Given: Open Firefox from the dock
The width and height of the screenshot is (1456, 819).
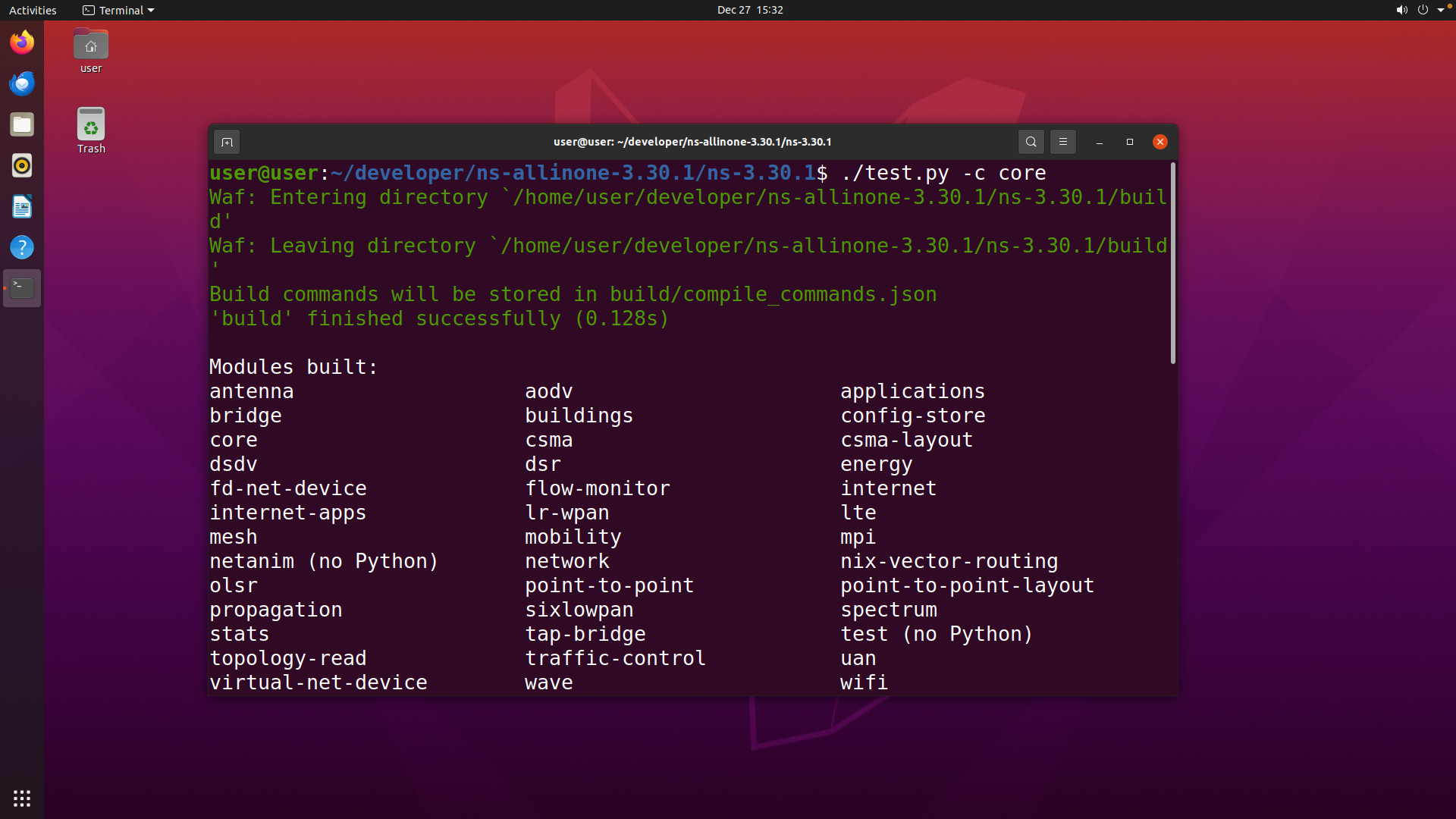Looking at the screenshot, I should coord(22,42).
